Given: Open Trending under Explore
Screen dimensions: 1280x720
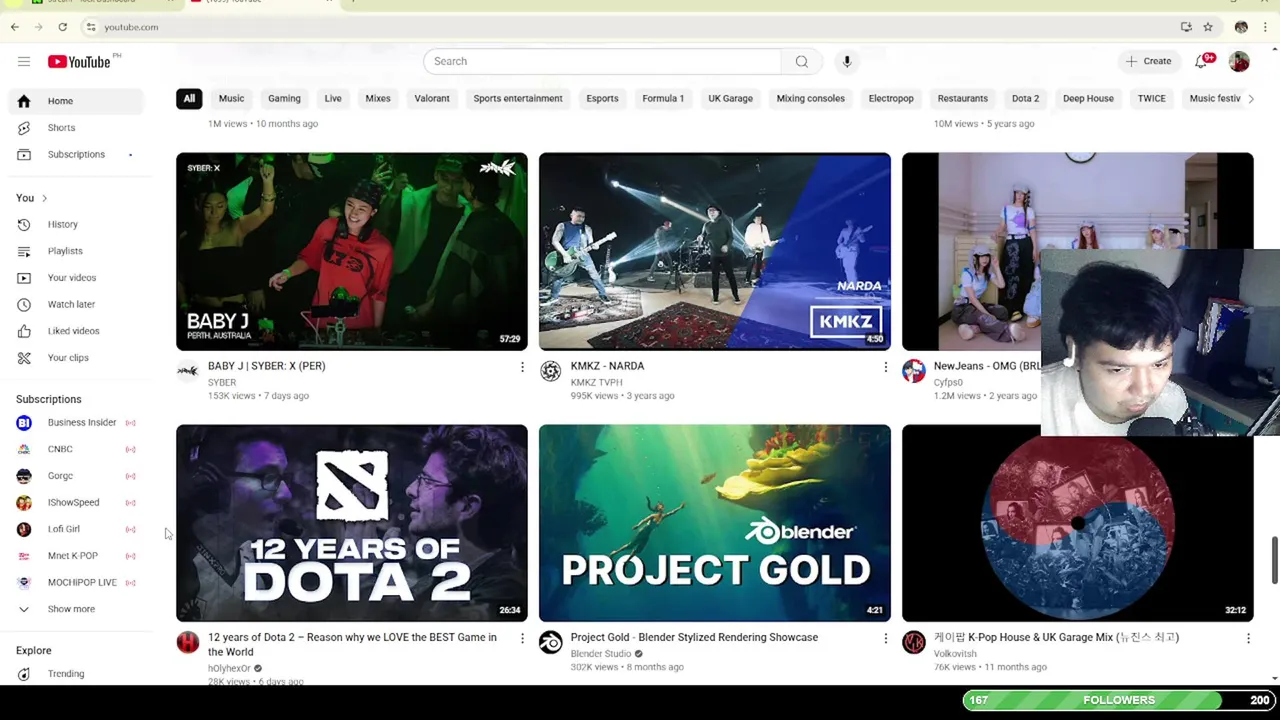Looking at the screenshot, I should (75, 674).
